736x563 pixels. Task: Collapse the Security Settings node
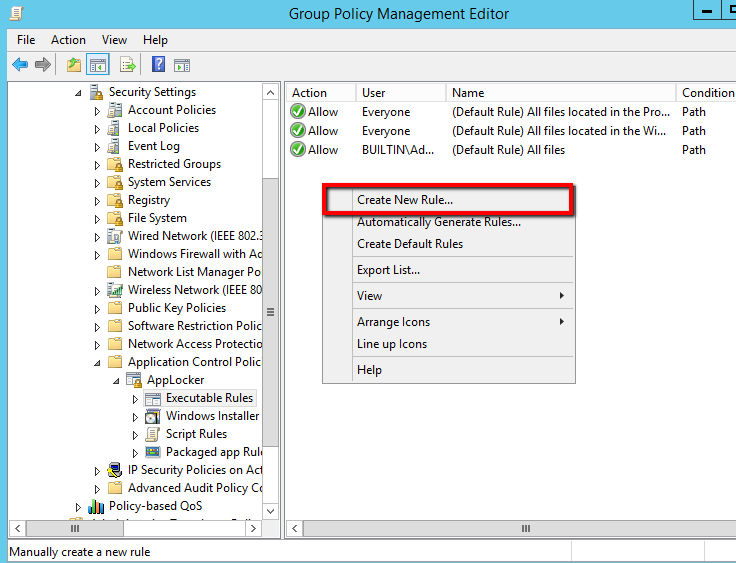(78, 93)
